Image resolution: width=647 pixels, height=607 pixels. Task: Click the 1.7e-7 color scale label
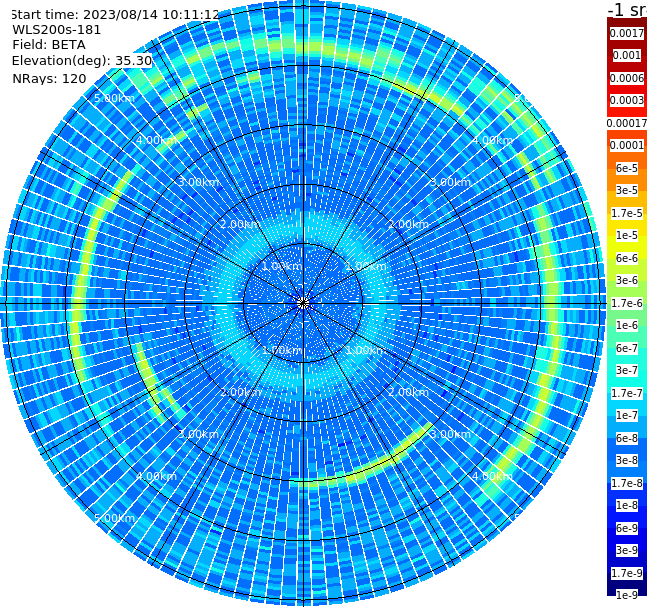(x=627, y=393)
